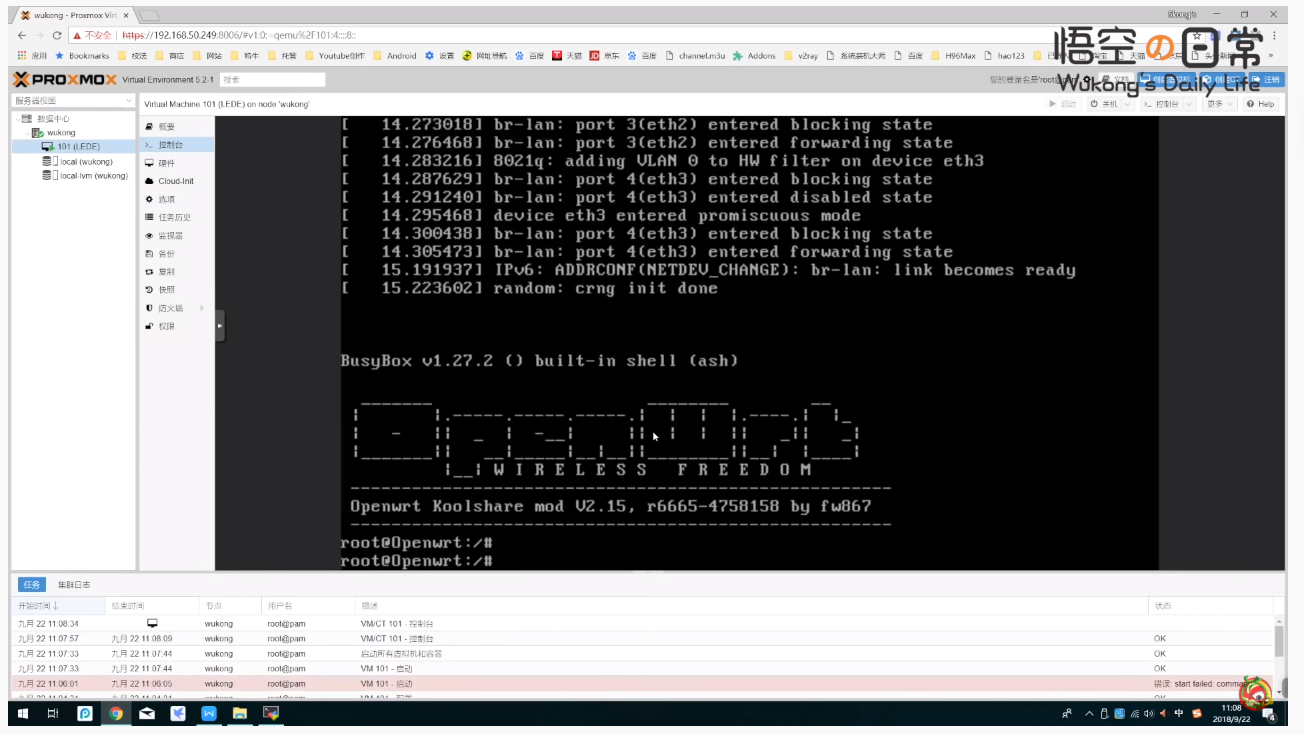Click the 复制 replication icon

click(149, 272)
